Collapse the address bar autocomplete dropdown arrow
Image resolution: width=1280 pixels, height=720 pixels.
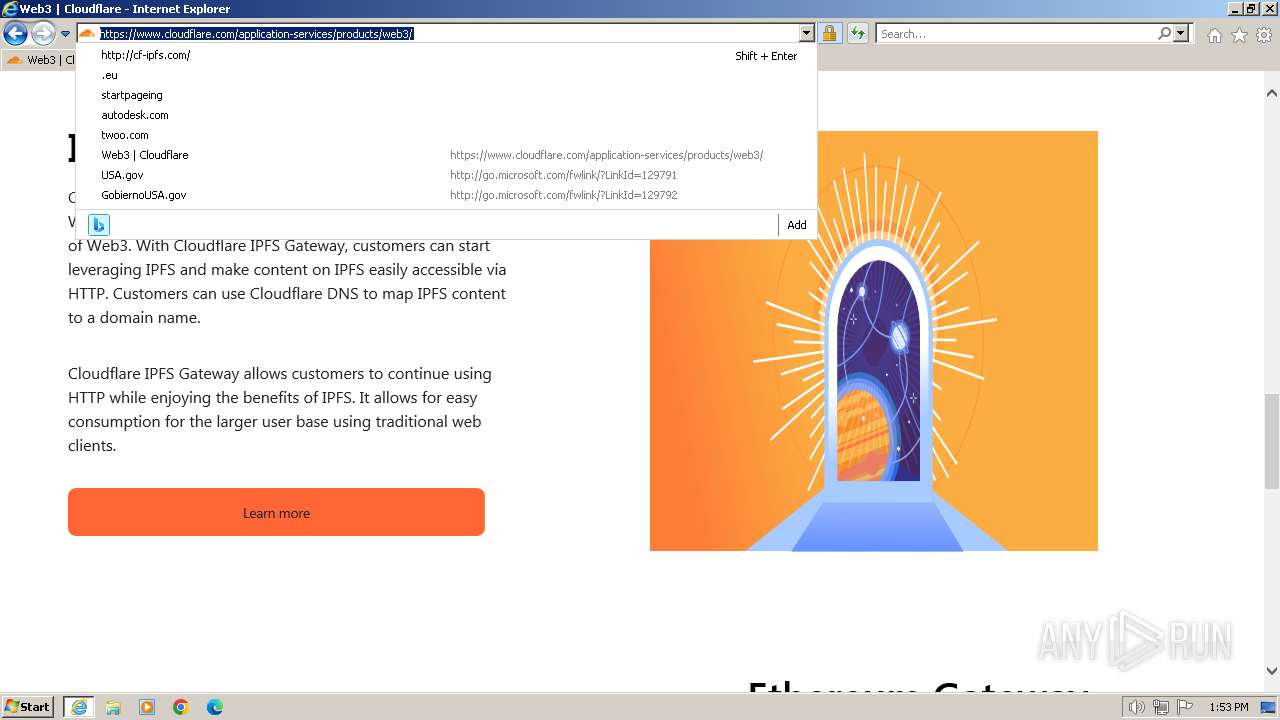click(806, 34)
